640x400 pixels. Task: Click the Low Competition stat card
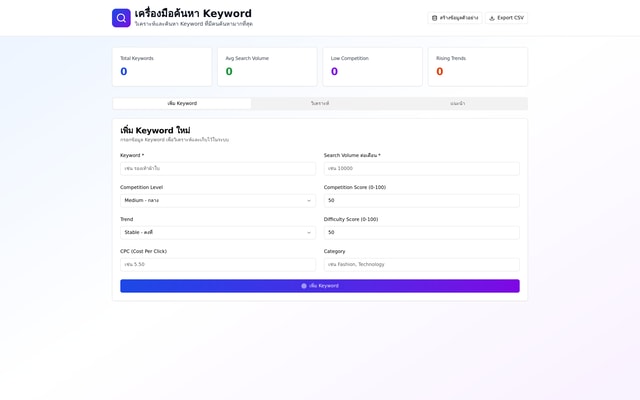coord(373,67)
